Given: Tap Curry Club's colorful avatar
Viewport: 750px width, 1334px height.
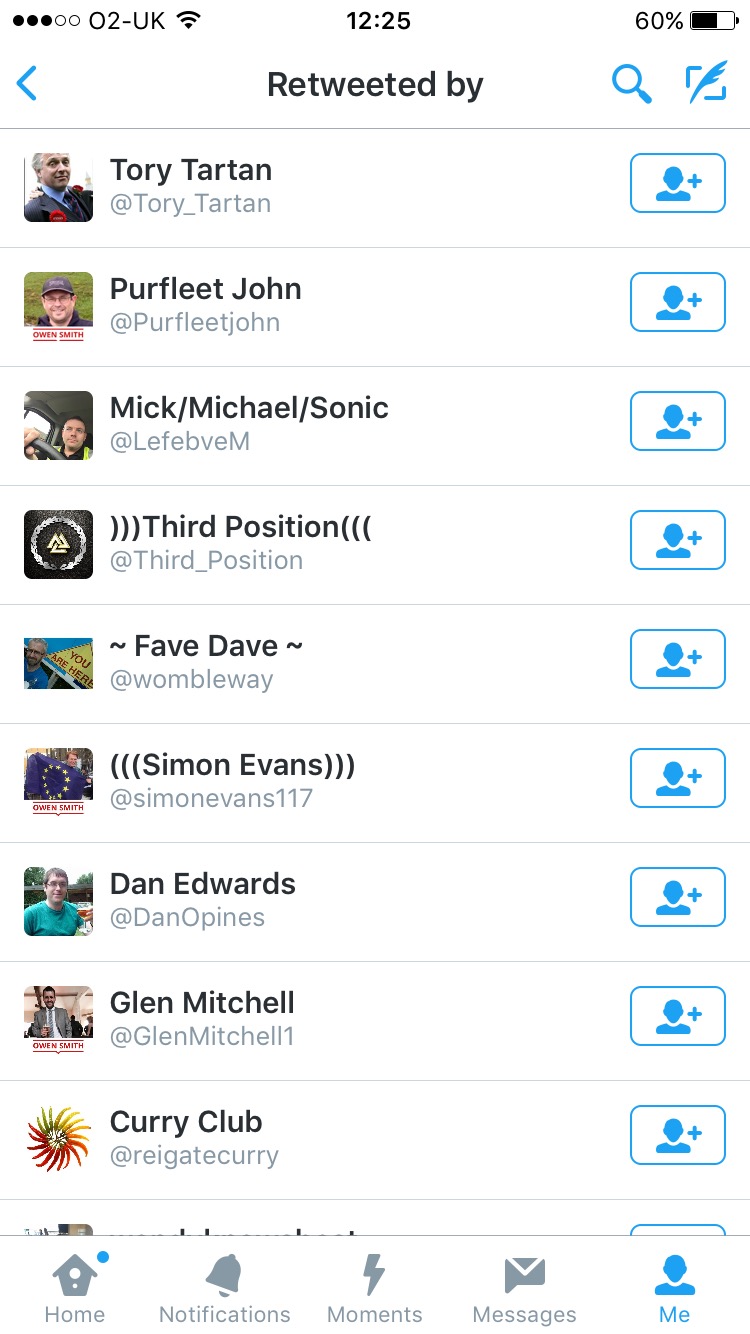Looking at the screenshot, I should pos(58,1139).
